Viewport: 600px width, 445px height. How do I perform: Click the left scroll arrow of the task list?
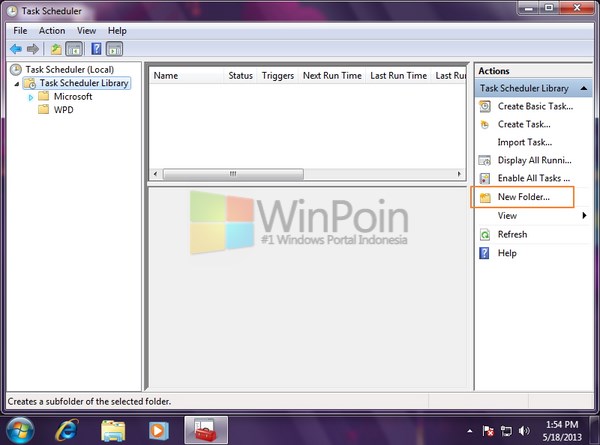click(x=155, y=174)
